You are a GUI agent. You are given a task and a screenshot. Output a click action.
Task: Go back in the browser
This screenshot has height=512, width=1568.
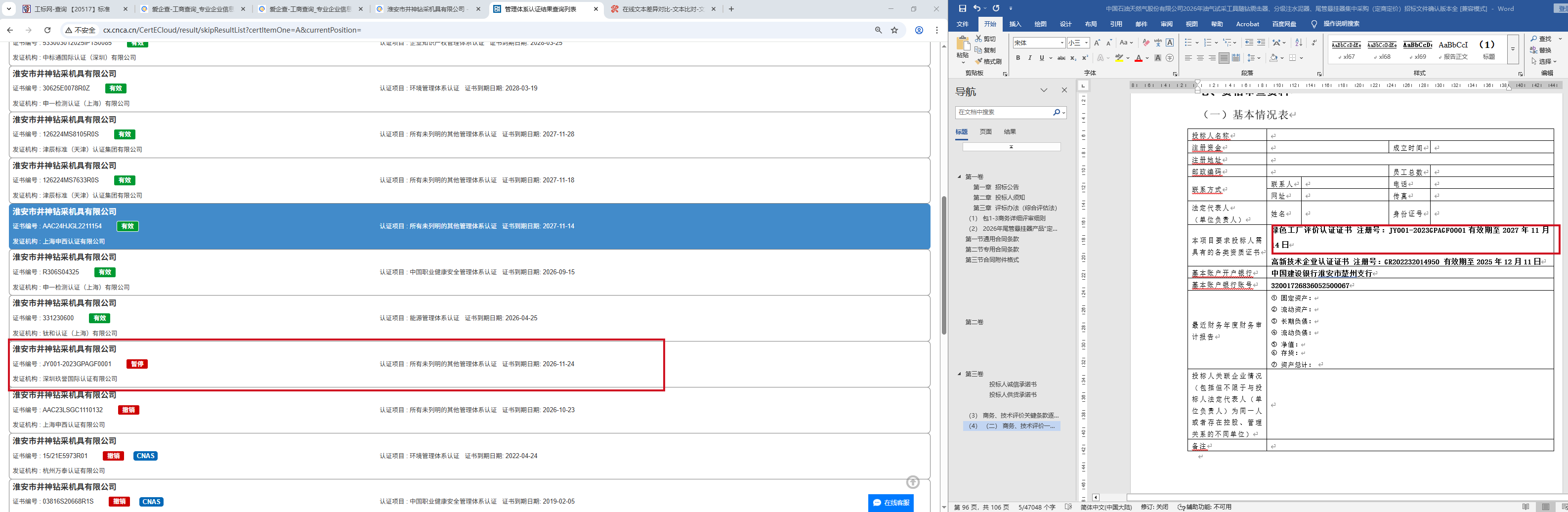tap(10, 30)
